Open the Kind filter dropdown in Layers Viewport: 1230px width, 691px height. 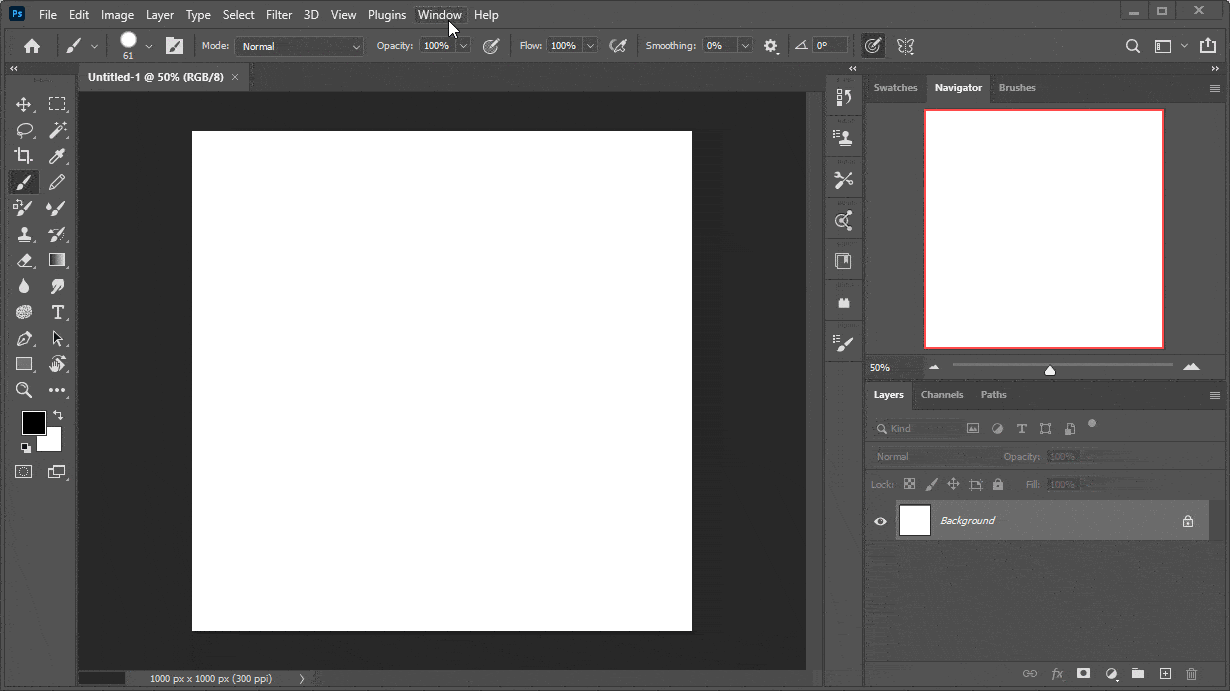click(915, 429)
